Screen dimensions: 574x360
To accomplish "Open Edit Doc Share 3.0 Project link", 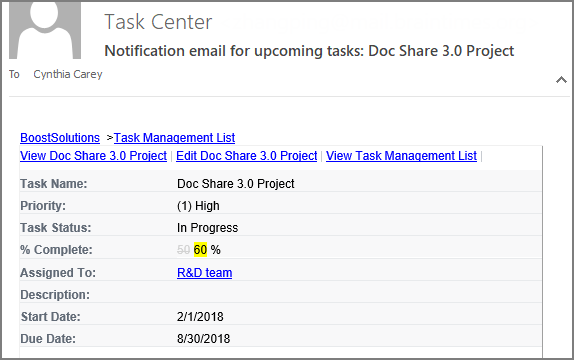I will point(246,156).
